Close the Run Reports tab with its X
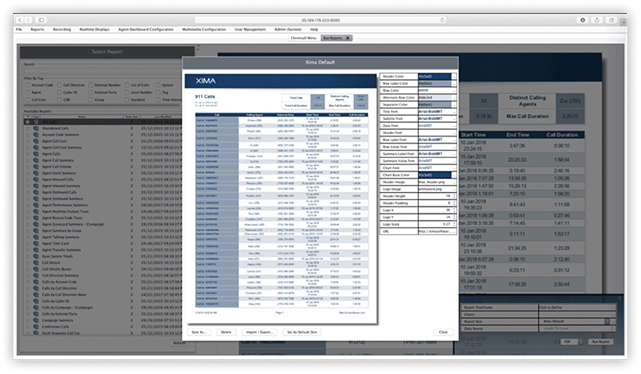The width and height of the screenshot is (641, 374). coord(348,38)
